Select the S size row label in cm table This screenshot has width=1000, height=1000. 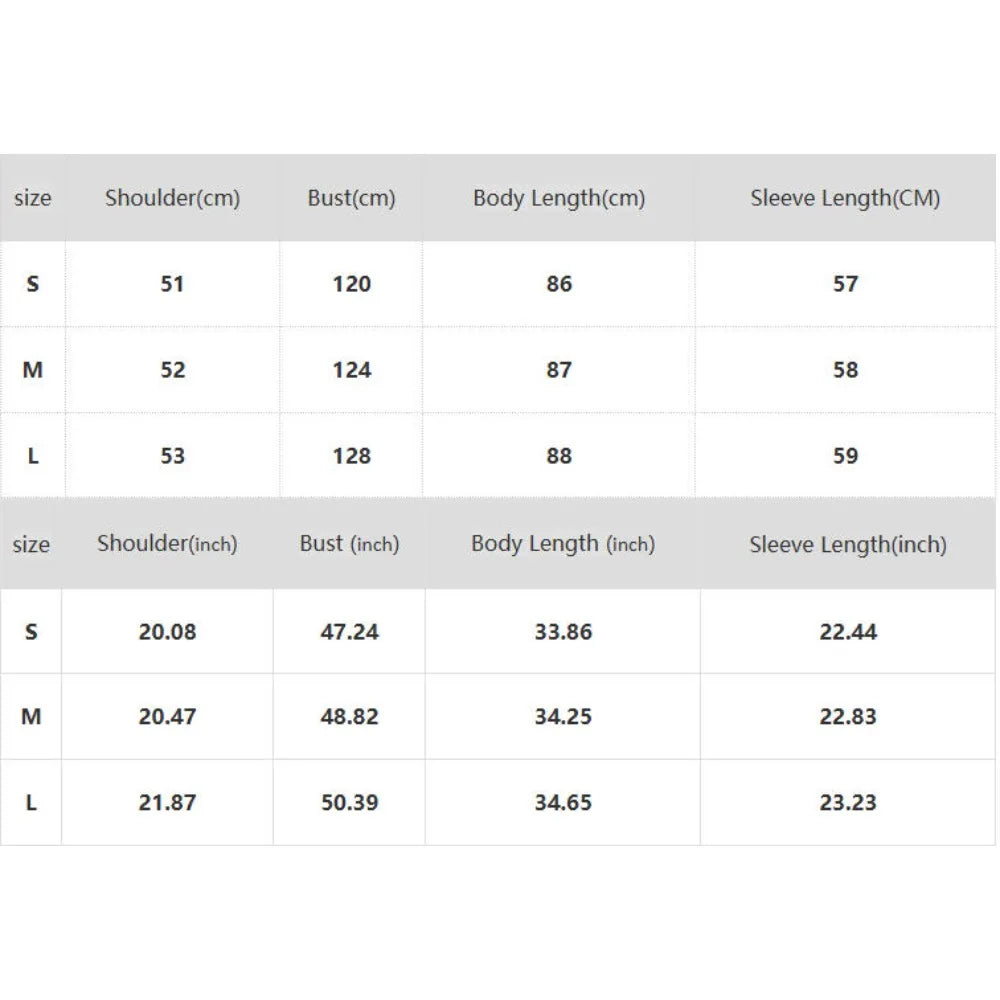(33, 284)
